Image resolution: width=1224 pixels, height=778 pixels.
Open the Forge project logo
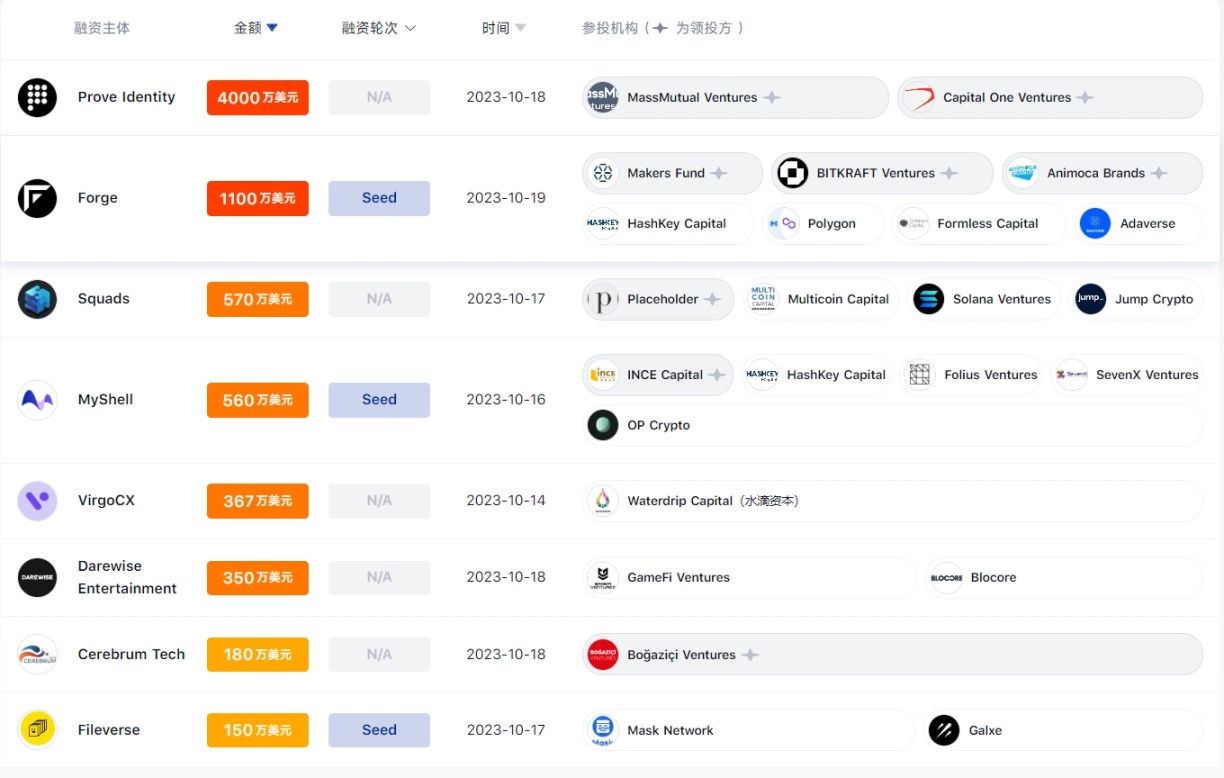37,198
